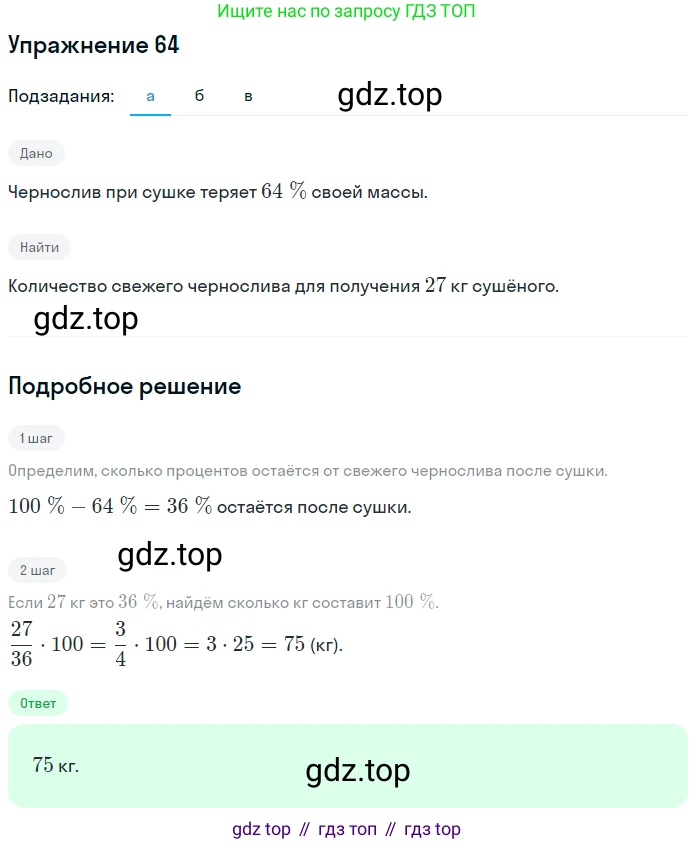The width and height of the screenshot is (695, 844).
Task: Select the 1 шаг step badge
Action: pyautogui.click(x=36, y=439)
